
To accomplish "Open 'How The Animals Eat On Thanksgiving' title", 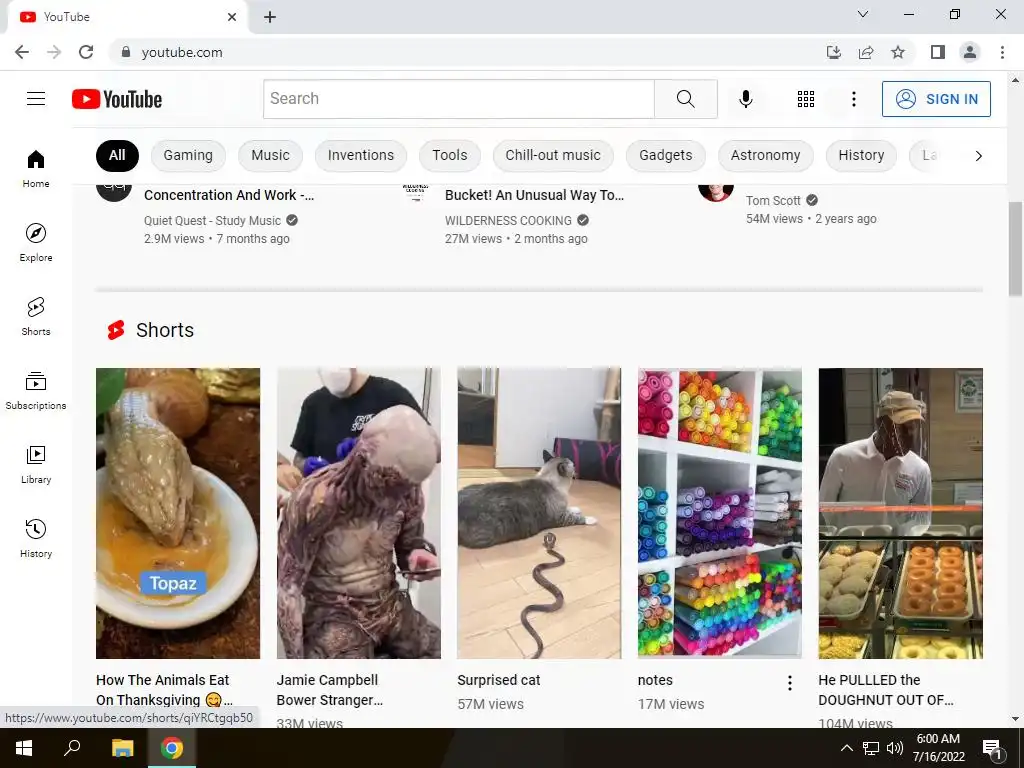I will pyautogui.click(x=164, y=690).
